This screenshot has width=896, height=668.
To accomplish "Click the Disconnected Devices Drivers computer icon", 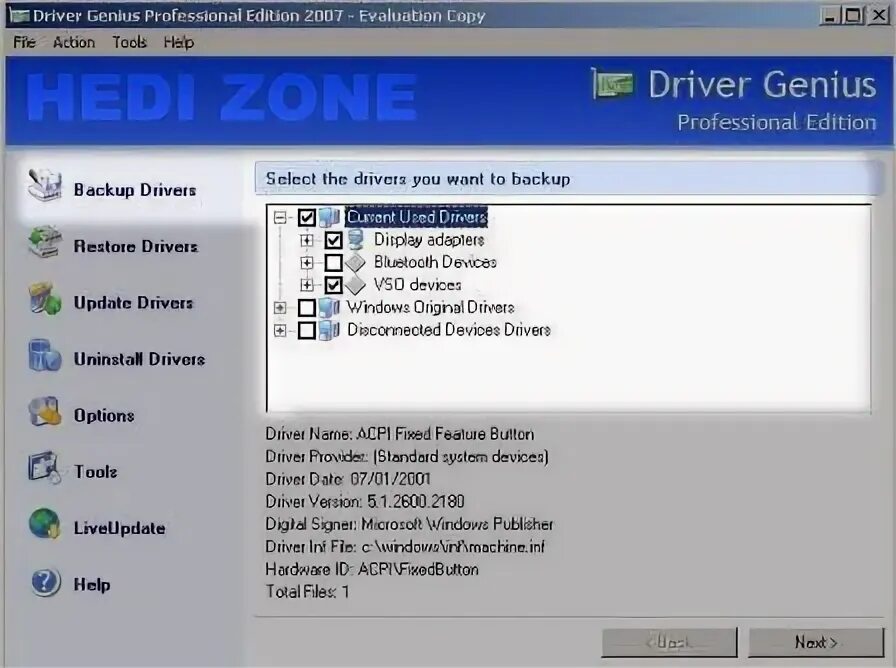I will pos(330,330).
